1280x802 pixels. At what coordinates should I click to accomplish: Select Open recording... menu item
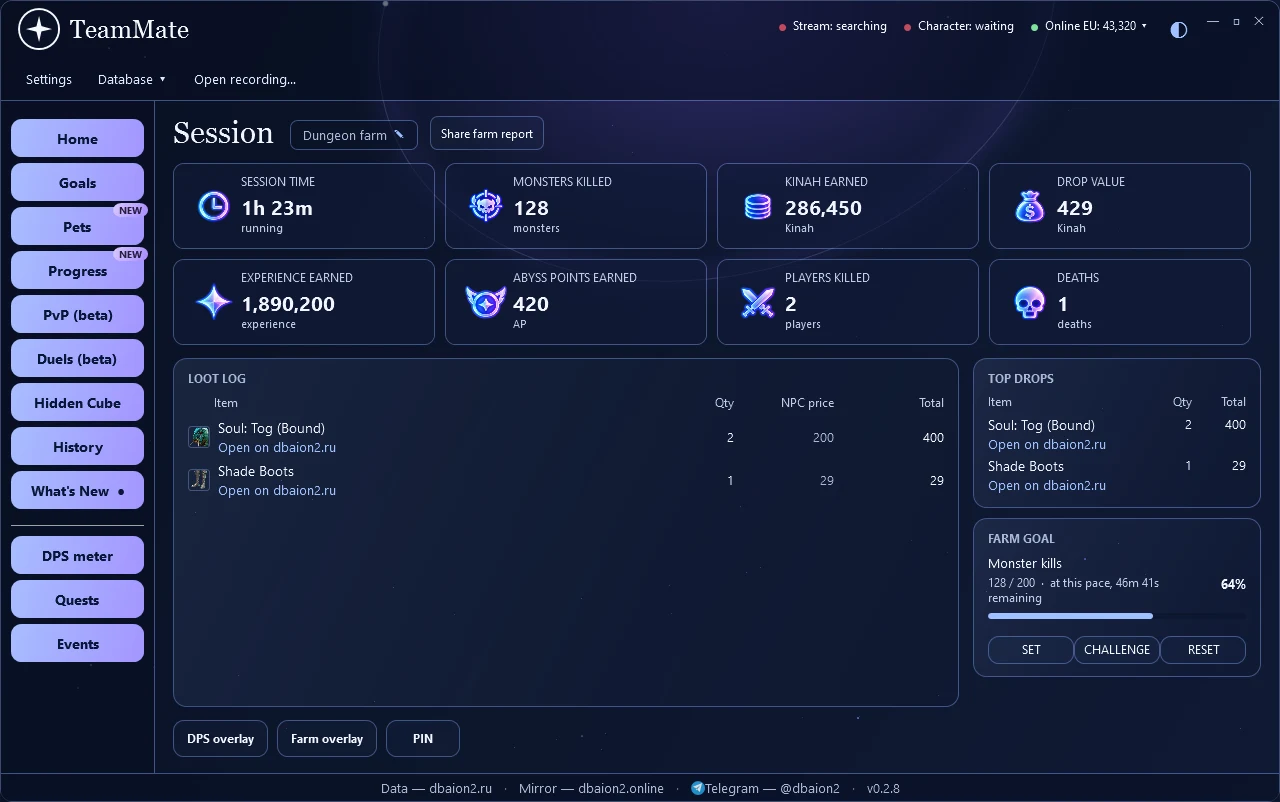[245, 79]
